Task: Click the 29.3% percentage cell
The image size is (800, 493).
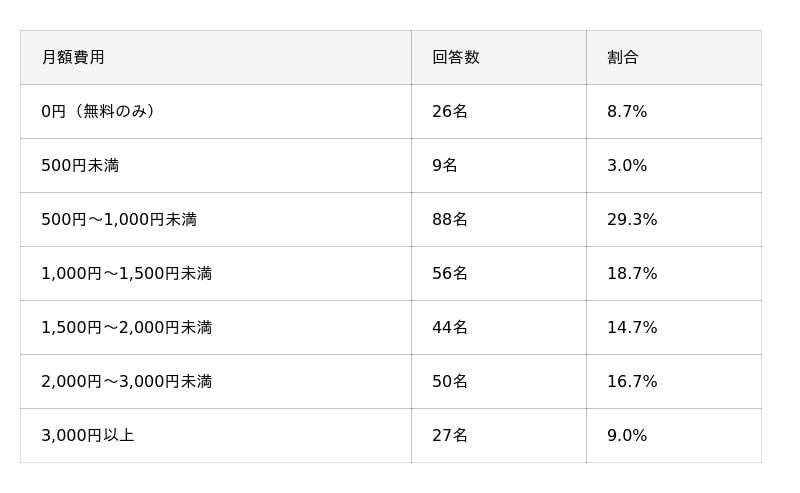Action: click(x=632, y=219)
